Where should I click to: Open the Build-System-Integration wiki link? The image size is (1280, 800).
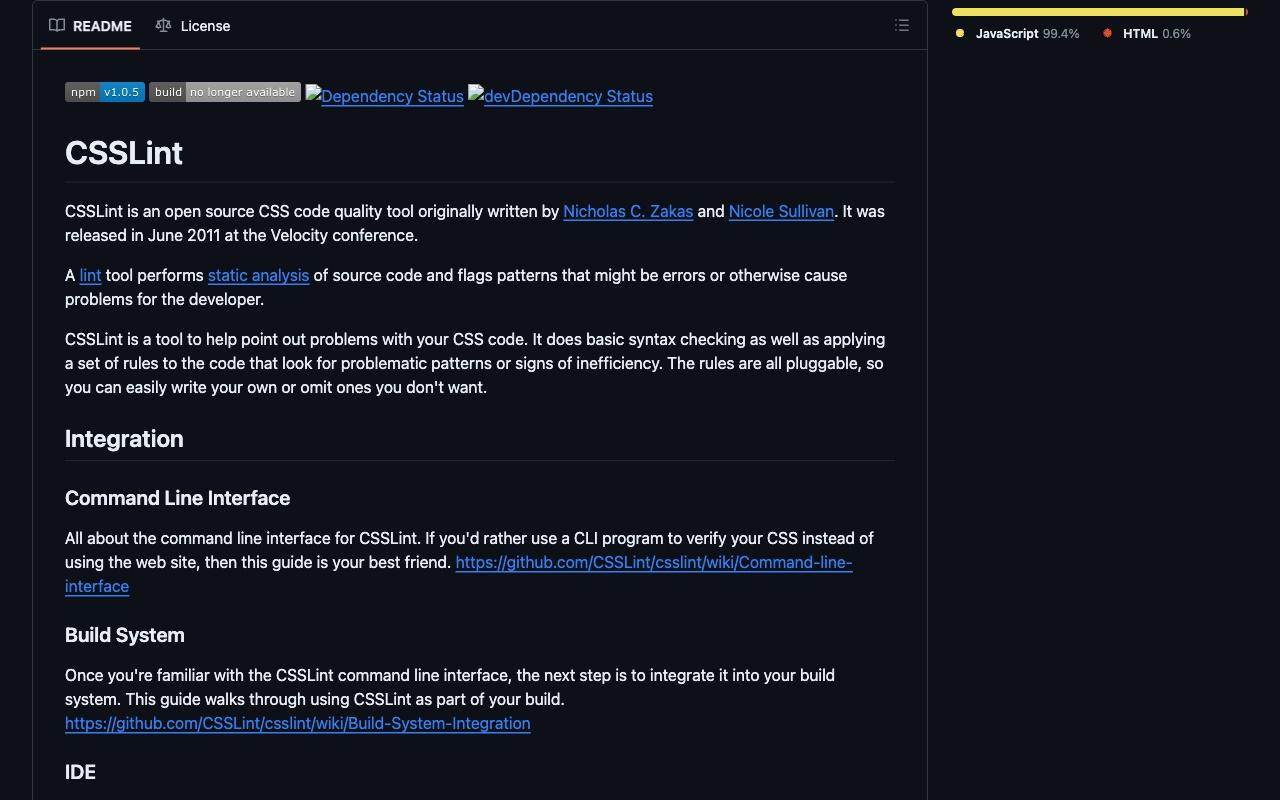(x=298, y=723)
